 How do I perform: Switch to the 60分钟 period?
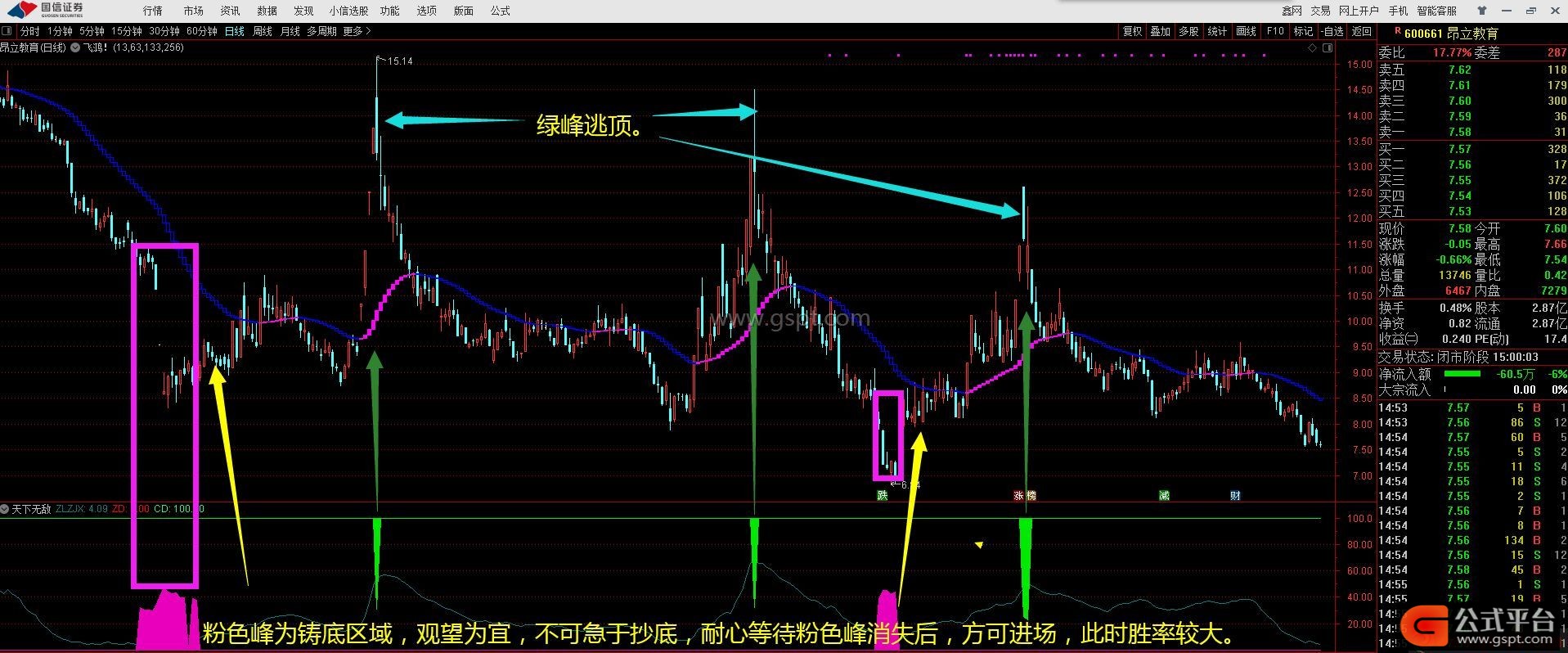[x=202, y=31]
